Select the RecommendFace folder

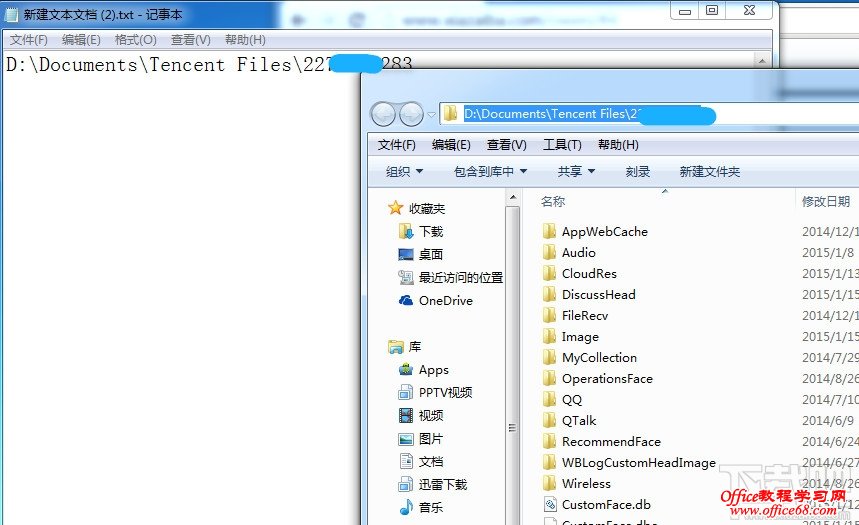[x=611, y=442]
